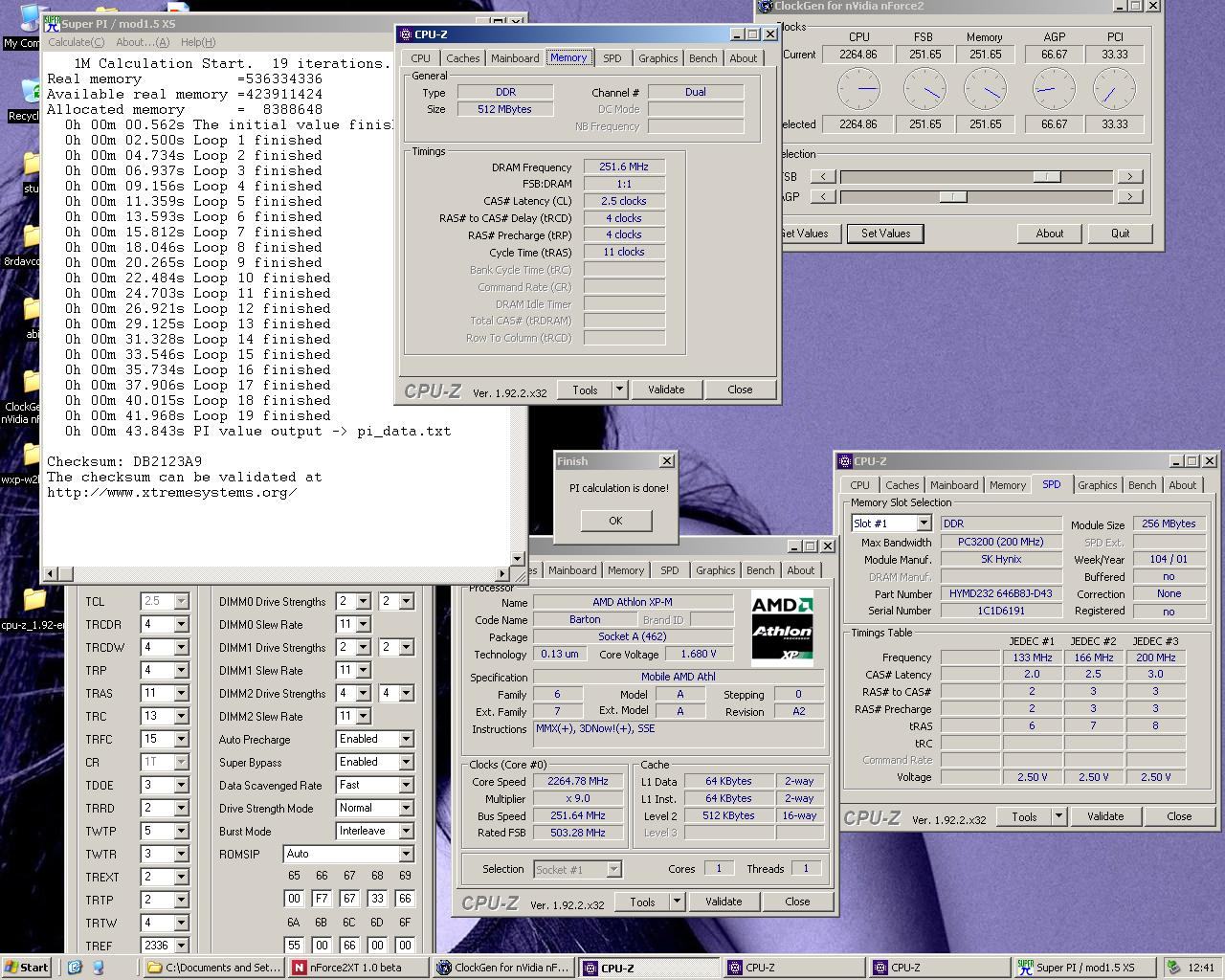Click About button in ClockGen
The image size is (1225, 980).
coord(1050,234)
